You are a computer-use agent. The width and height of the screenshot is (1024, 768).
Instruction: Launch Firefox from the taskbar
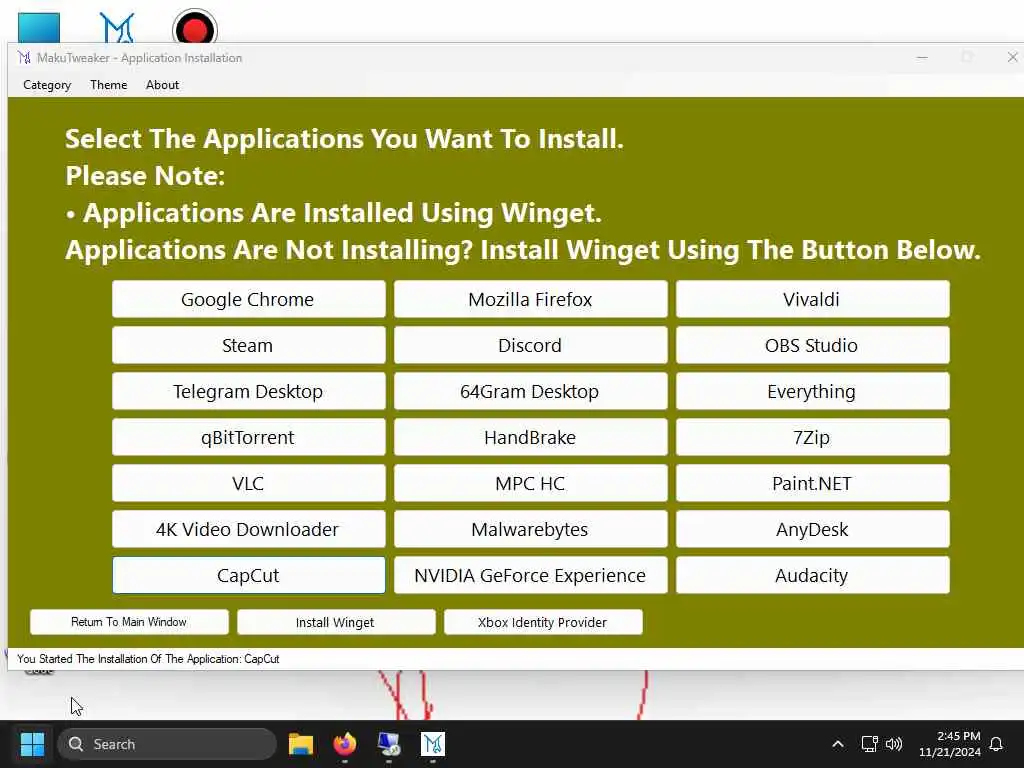click(x=345, y=744)
